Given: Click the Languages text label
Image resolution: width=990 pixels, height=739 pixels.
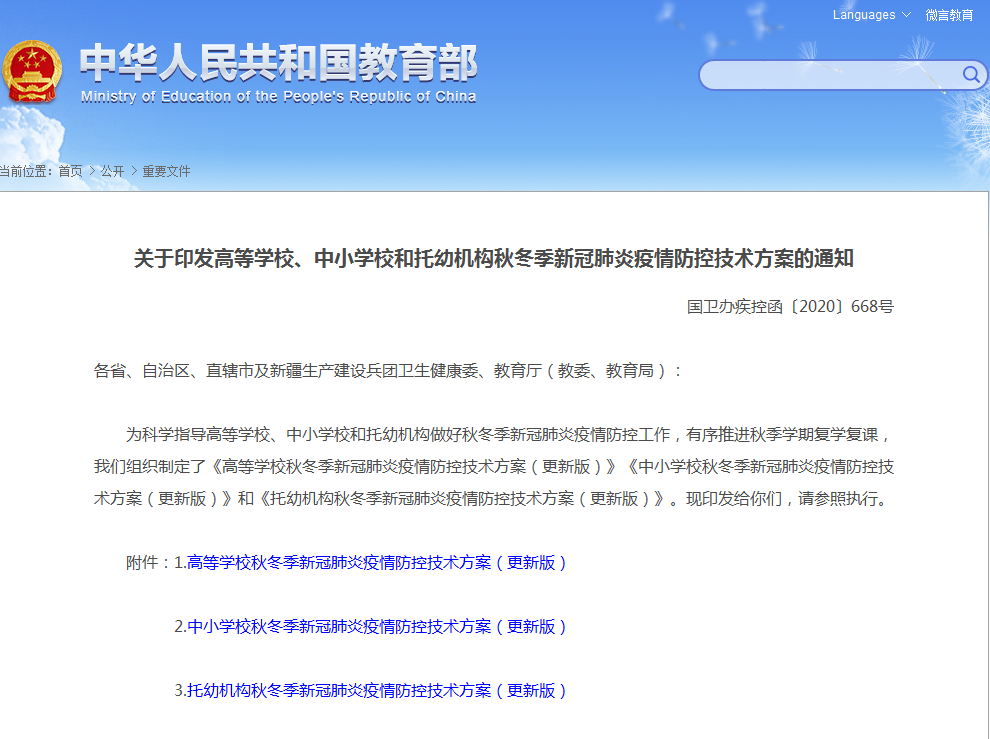Looking at the screenshot, I should pos(866,15).
